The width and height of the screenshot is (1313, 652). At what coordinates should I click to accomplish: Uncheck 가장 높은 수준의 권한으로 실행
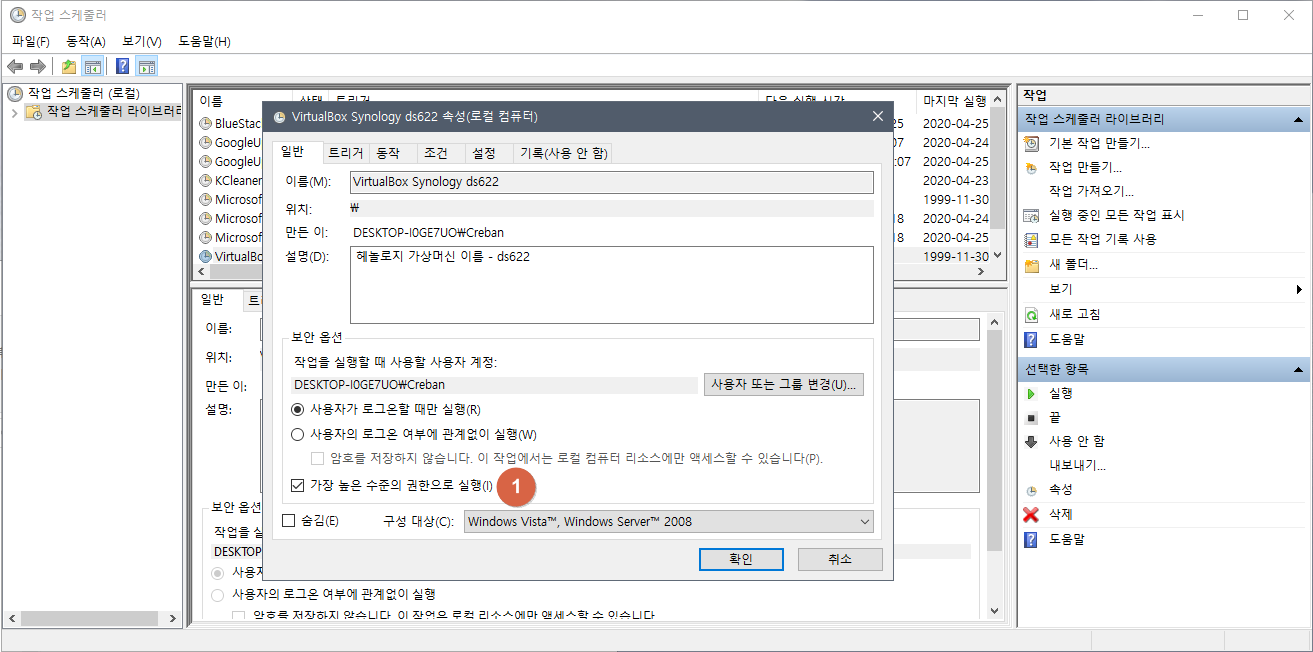[297, 486]
